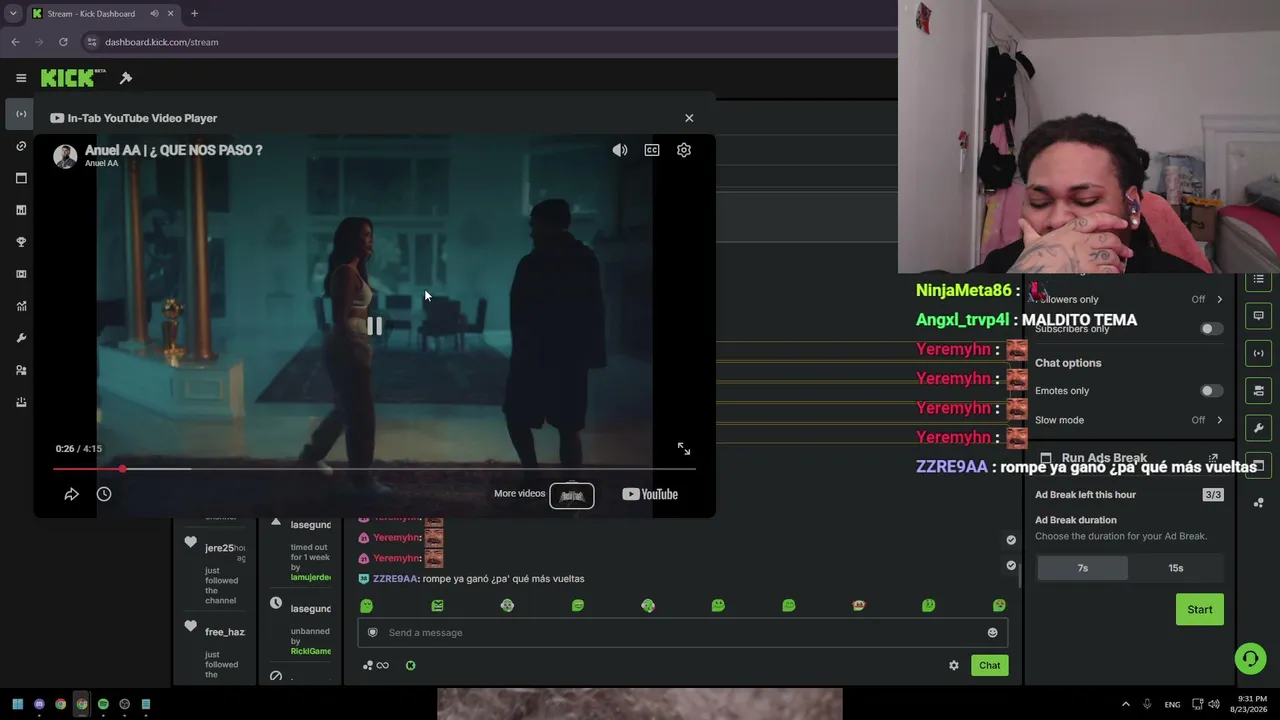This screenshot has height=720, width=1280.
Task: Seek along the YouTube video progress bar
Action: tap(374, 468)
